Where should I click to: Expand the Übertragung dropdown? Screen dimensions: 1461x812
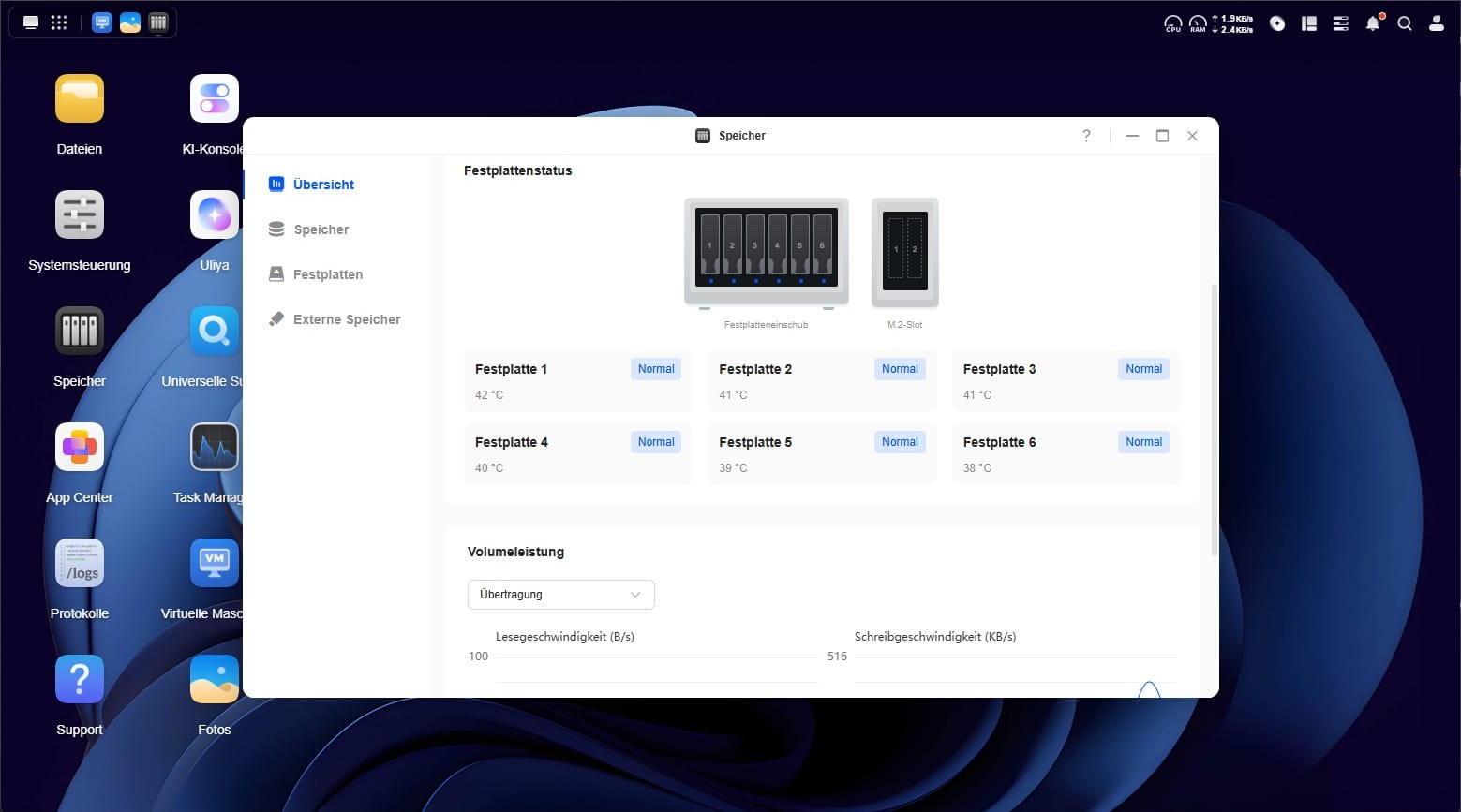(x=560, y=595)
